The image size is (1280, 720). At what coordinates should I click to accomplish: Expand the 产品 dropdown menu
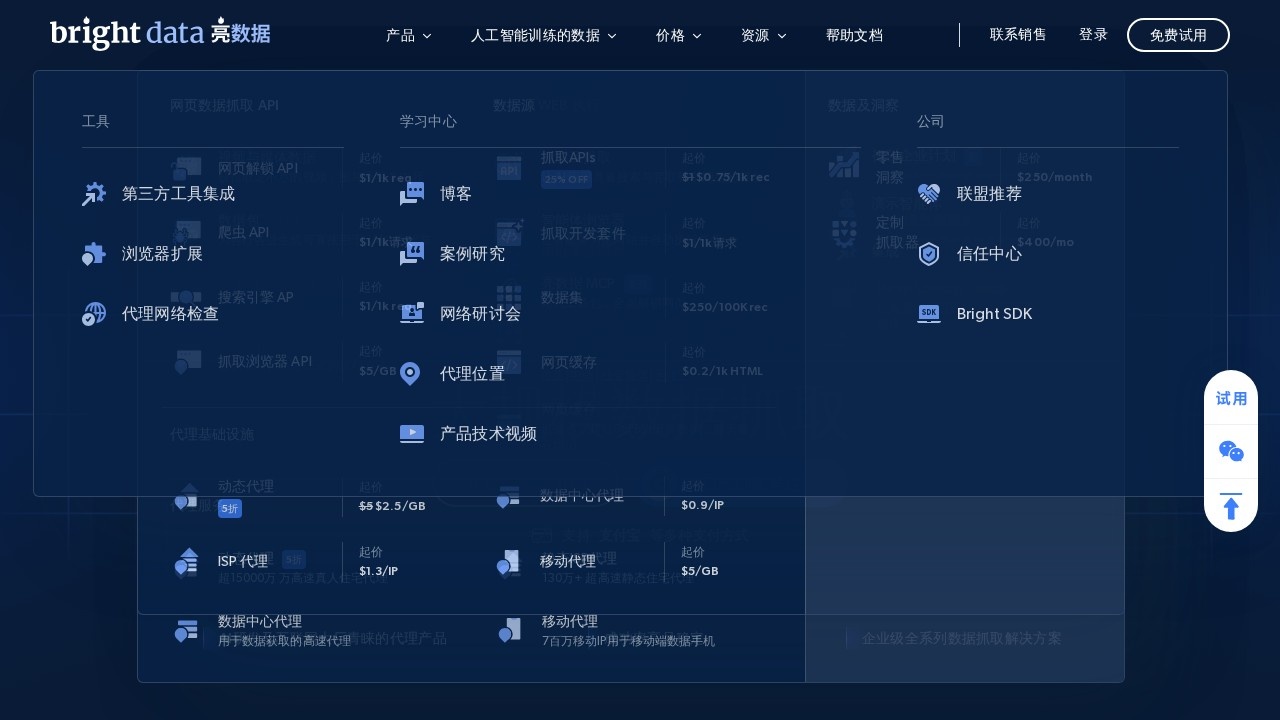point(408,35)
